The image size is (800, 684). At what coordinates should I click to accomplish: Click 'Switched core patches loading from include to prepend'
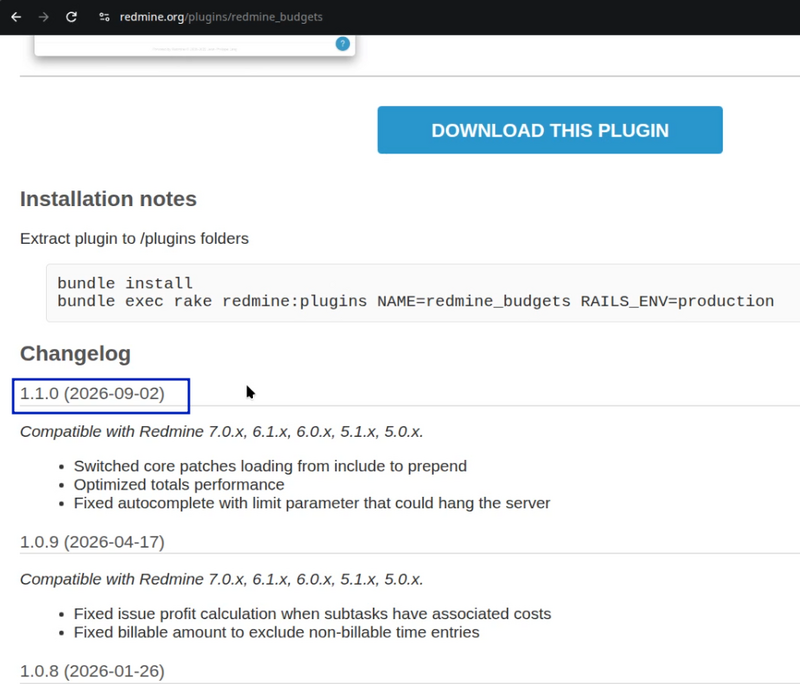[270, 466]
